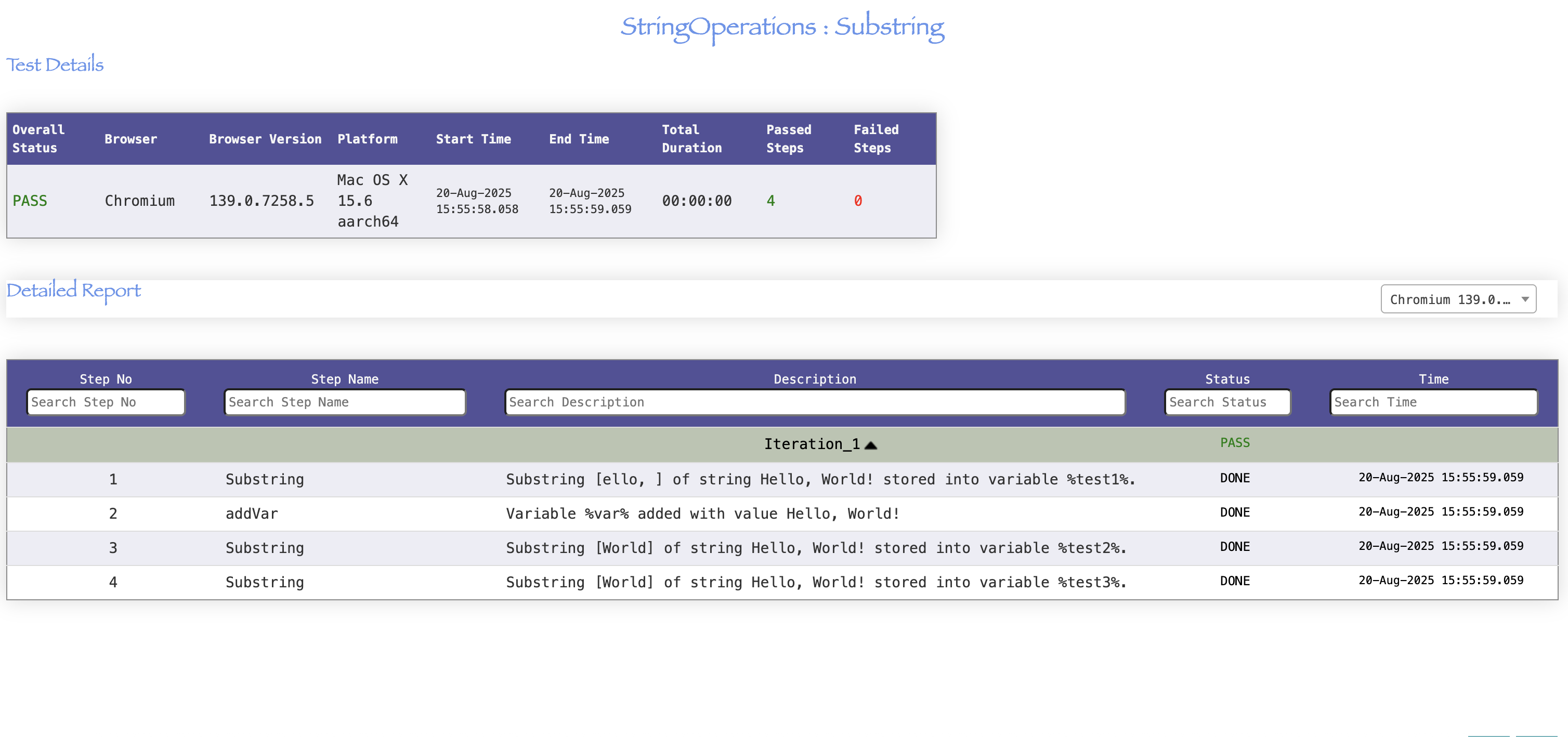Screen dimensions: 1568x737
Task: Click the Description column header
Action: pos(815,379)
